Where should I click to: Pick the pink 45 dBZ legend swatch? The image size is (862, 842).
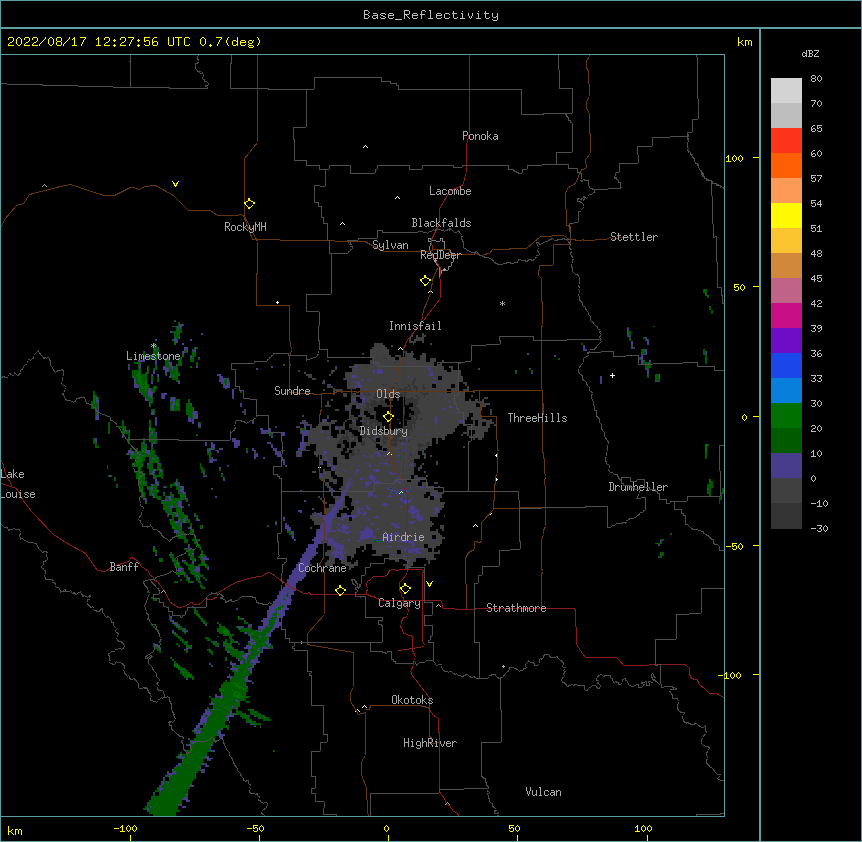[786, 290]
